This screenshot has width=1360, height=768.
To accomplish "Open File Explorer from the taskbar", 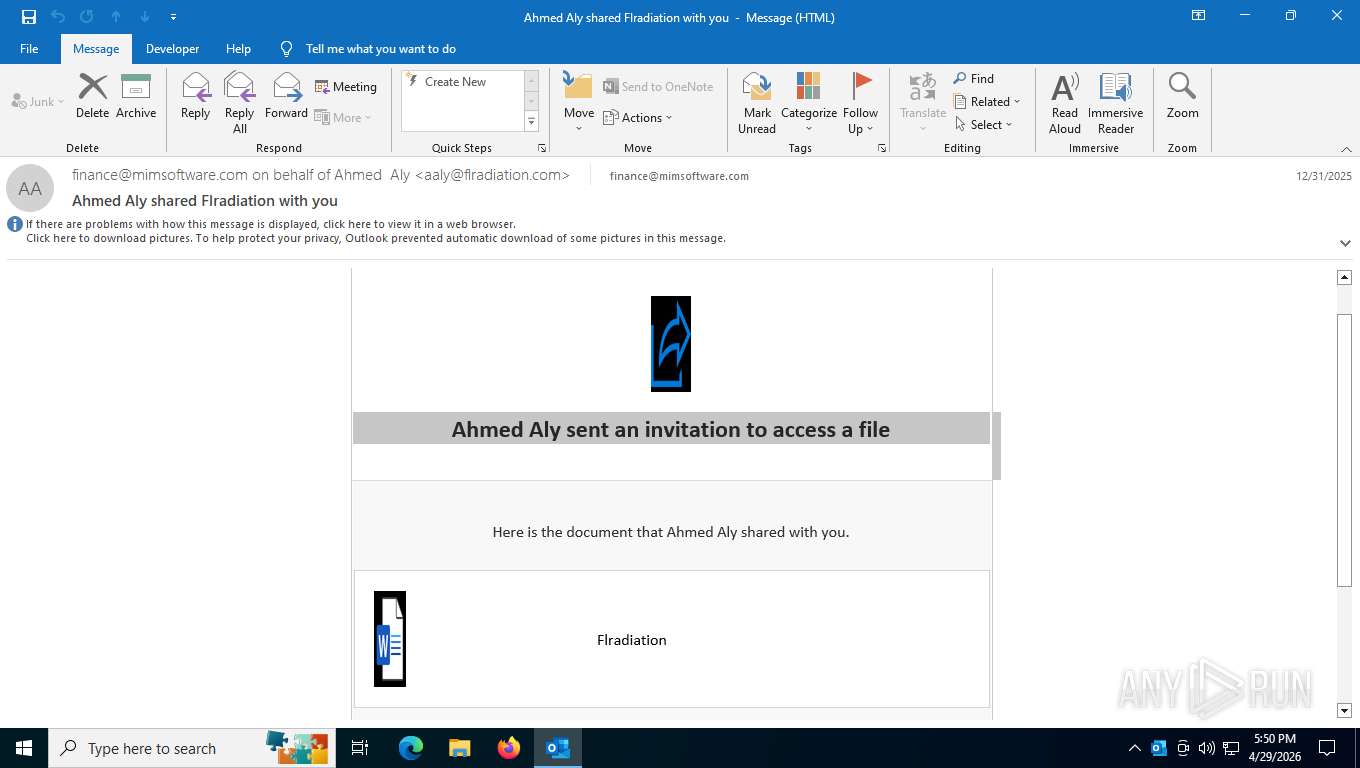I will (460, 748).
